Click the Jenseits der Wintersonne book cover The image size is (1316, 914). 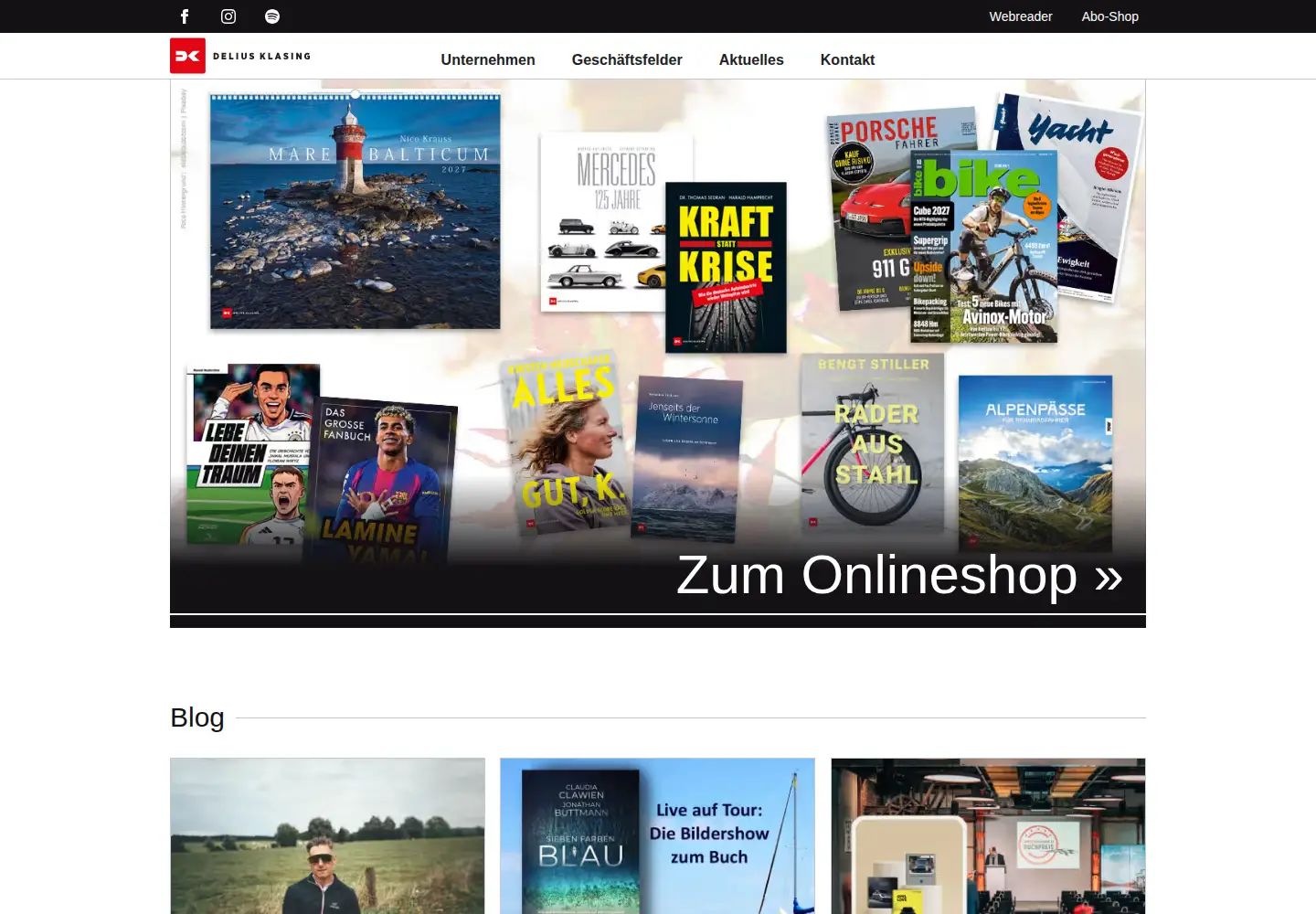(x=688, y=459)
